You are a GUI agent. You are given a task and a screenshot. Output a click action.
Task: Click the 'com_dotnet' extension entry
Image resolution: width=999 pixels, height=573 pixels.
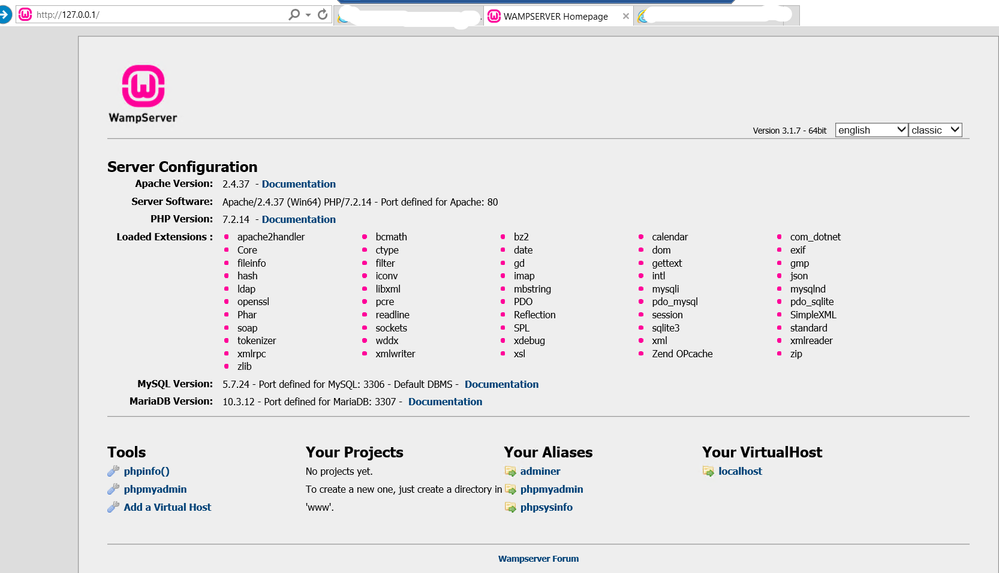tap(816, 236)
